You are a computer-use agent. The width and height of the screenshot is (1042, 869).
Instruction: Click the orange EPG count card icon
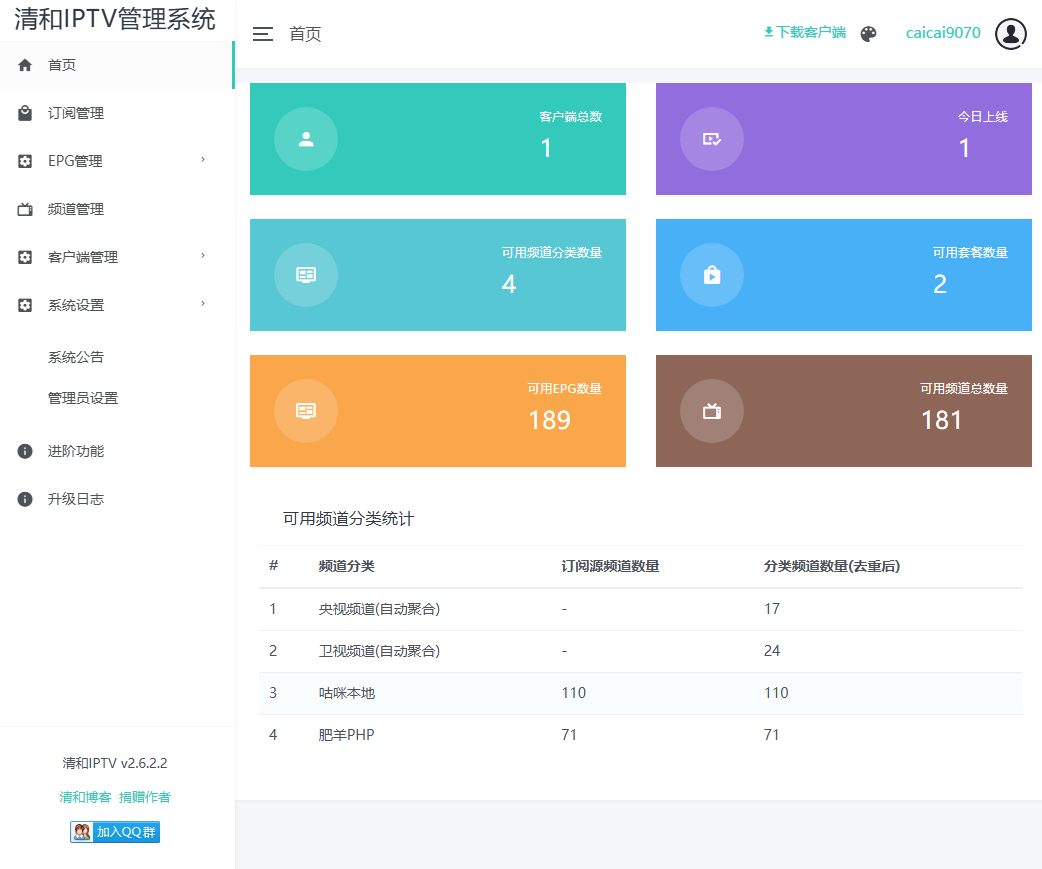[x=306, y=411]
